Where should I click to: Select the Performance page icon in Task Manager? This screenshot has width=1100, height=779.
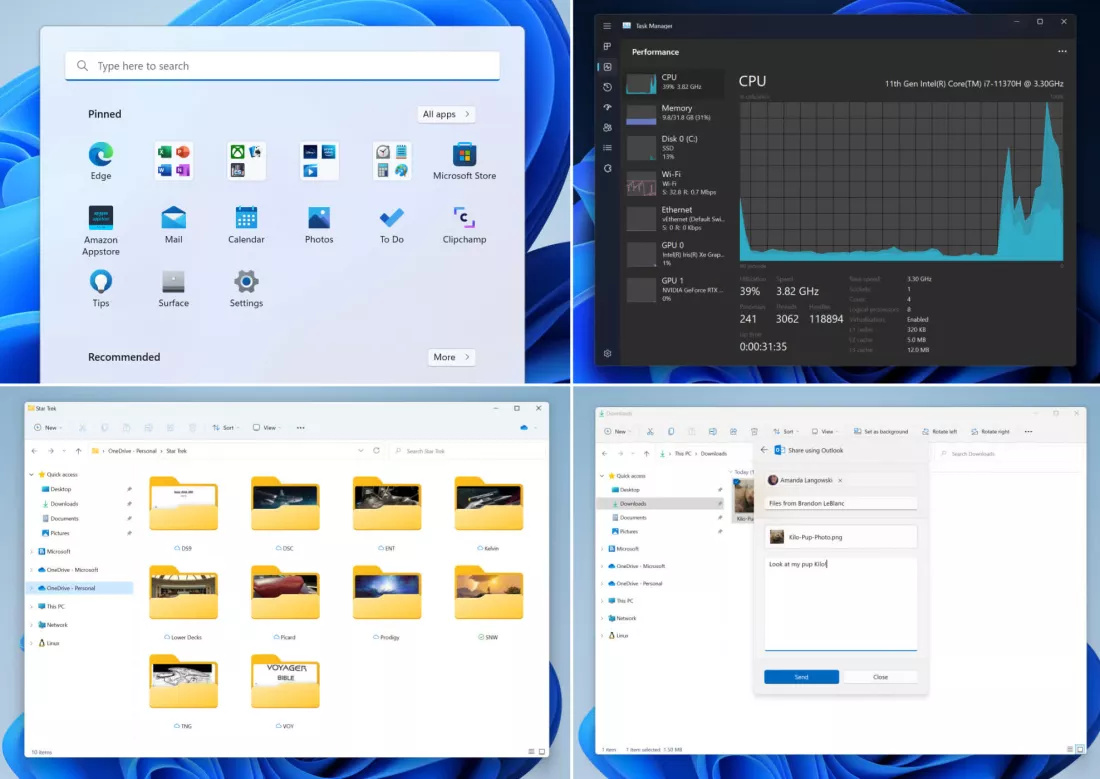coord(607,67)
